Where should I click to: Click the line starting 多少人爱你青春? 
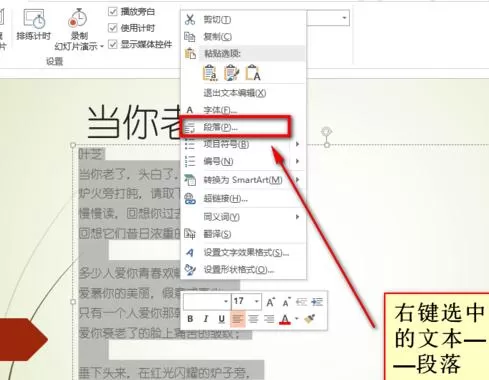pos(129,273)
